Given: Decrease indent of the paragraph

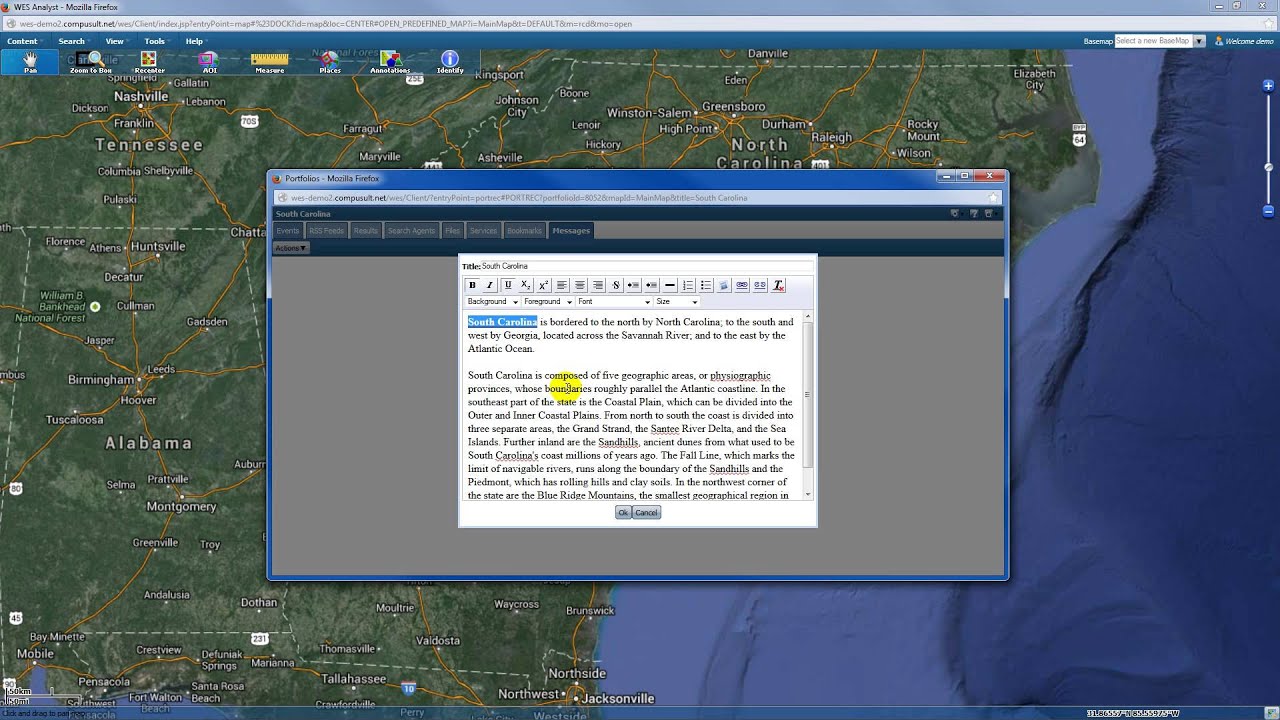Looking at the screenshot, I should (652, 285).
